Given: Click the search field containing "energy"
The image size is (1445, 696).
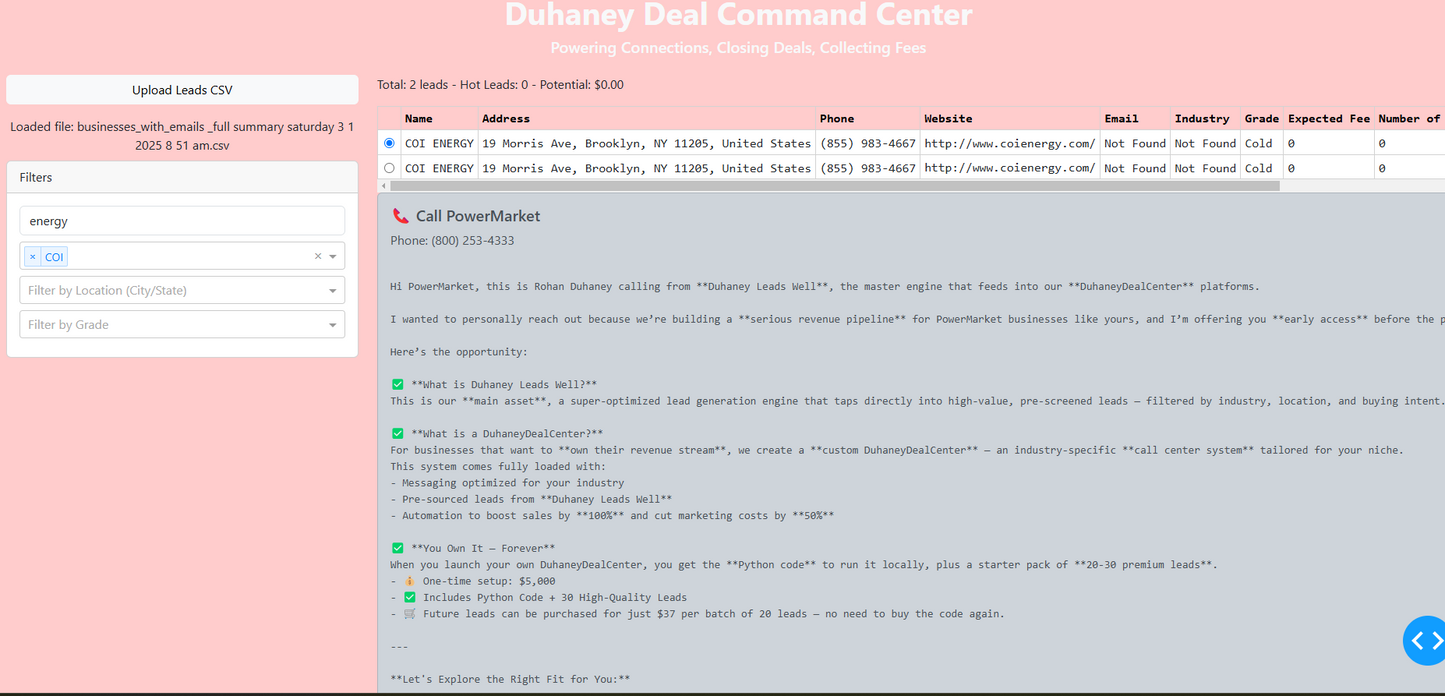Looking at the screenshot, I should point(182,221).
